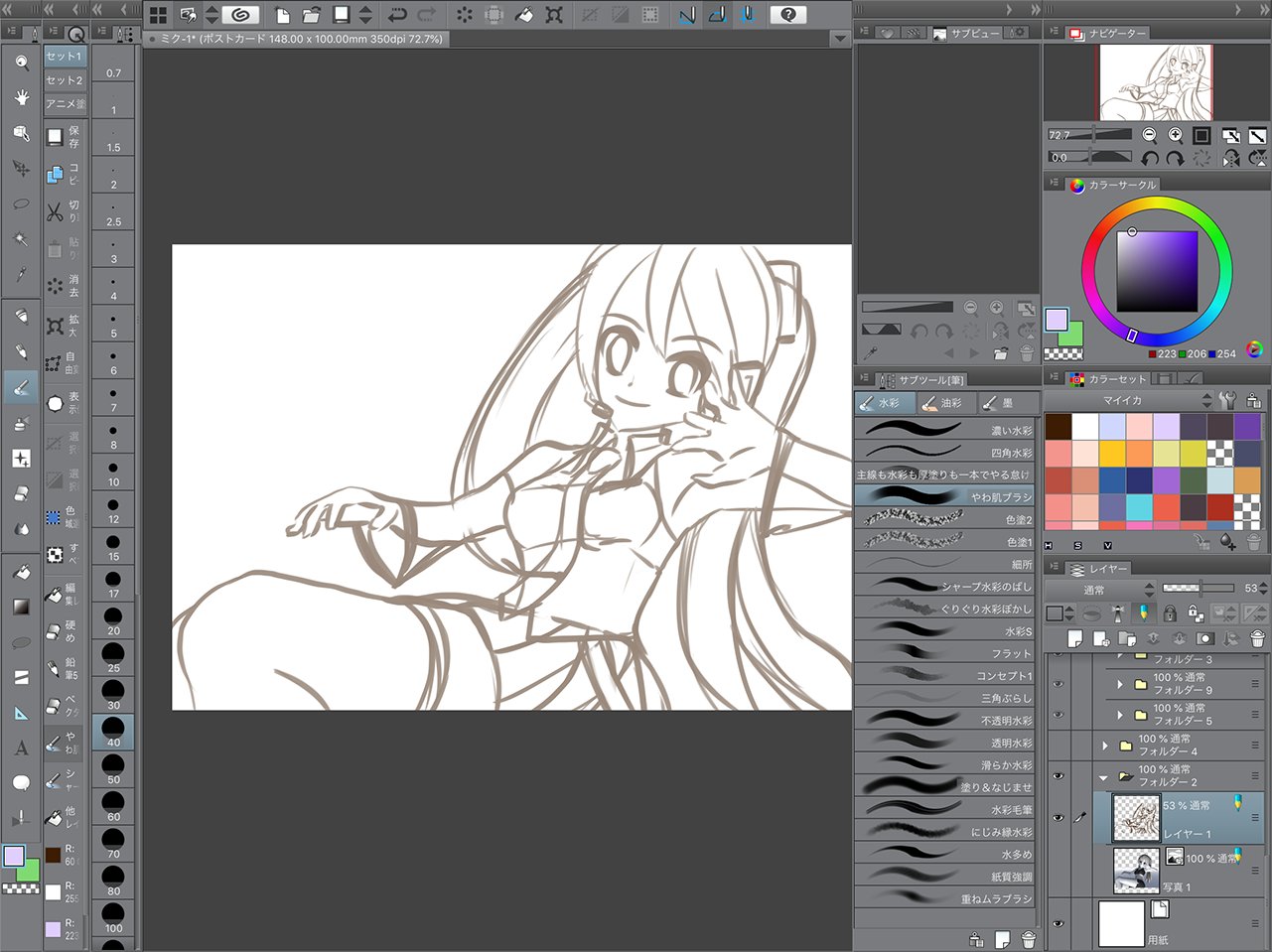Select the gradient tool
The image size is (1272, 952).
pyautogui.click(x=21, y=607)
